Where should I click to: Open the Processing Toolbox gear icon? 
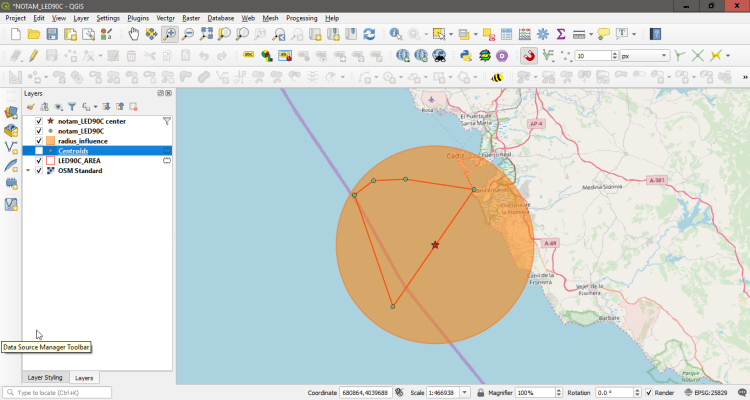coord(543,34)
